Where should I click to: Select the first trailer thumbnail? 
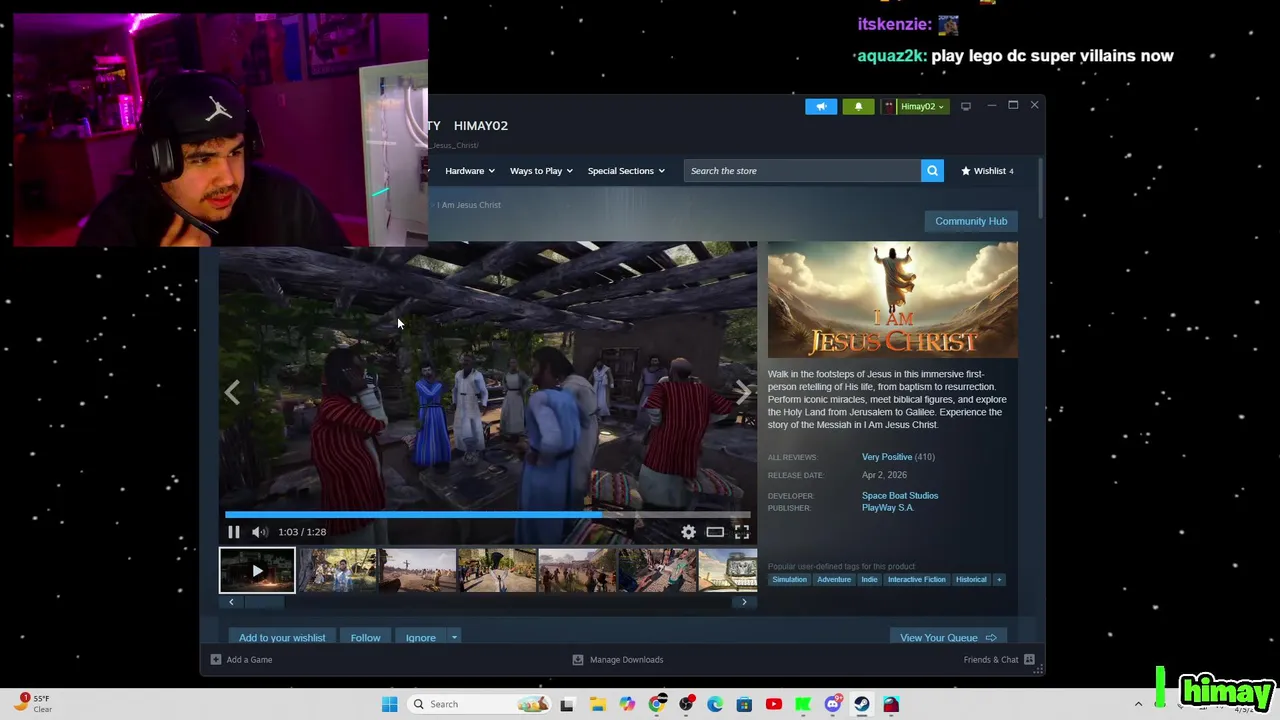click(x=257, y=571)
